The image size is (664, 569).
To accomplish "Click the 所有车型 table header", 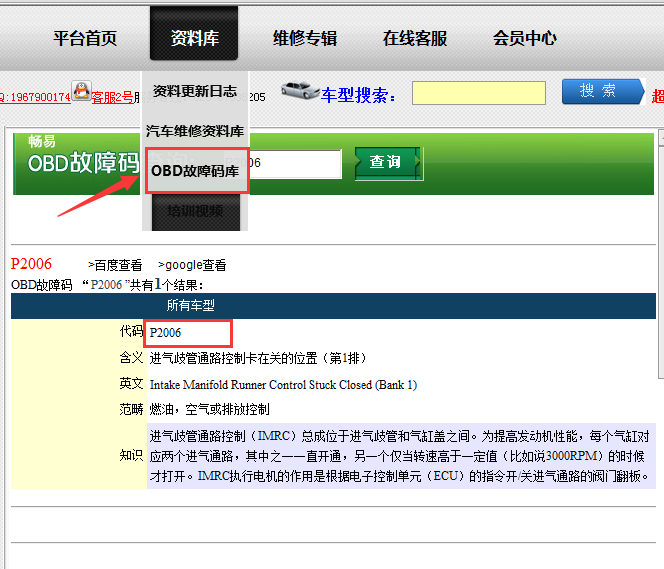I will click(191, 305).
